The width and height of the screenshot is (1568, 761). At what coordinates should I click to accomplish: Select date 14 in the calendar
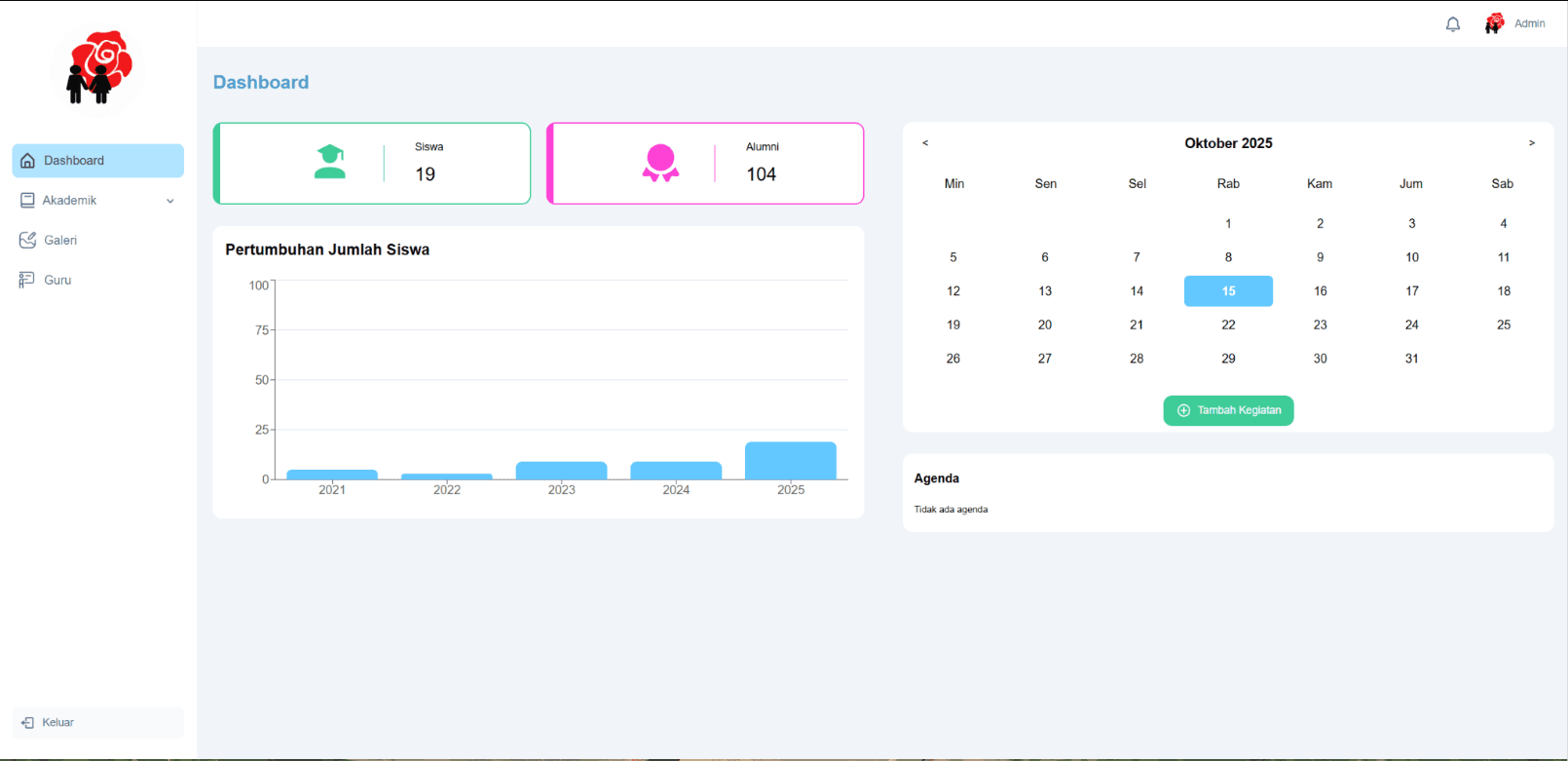coord(1137,291)
